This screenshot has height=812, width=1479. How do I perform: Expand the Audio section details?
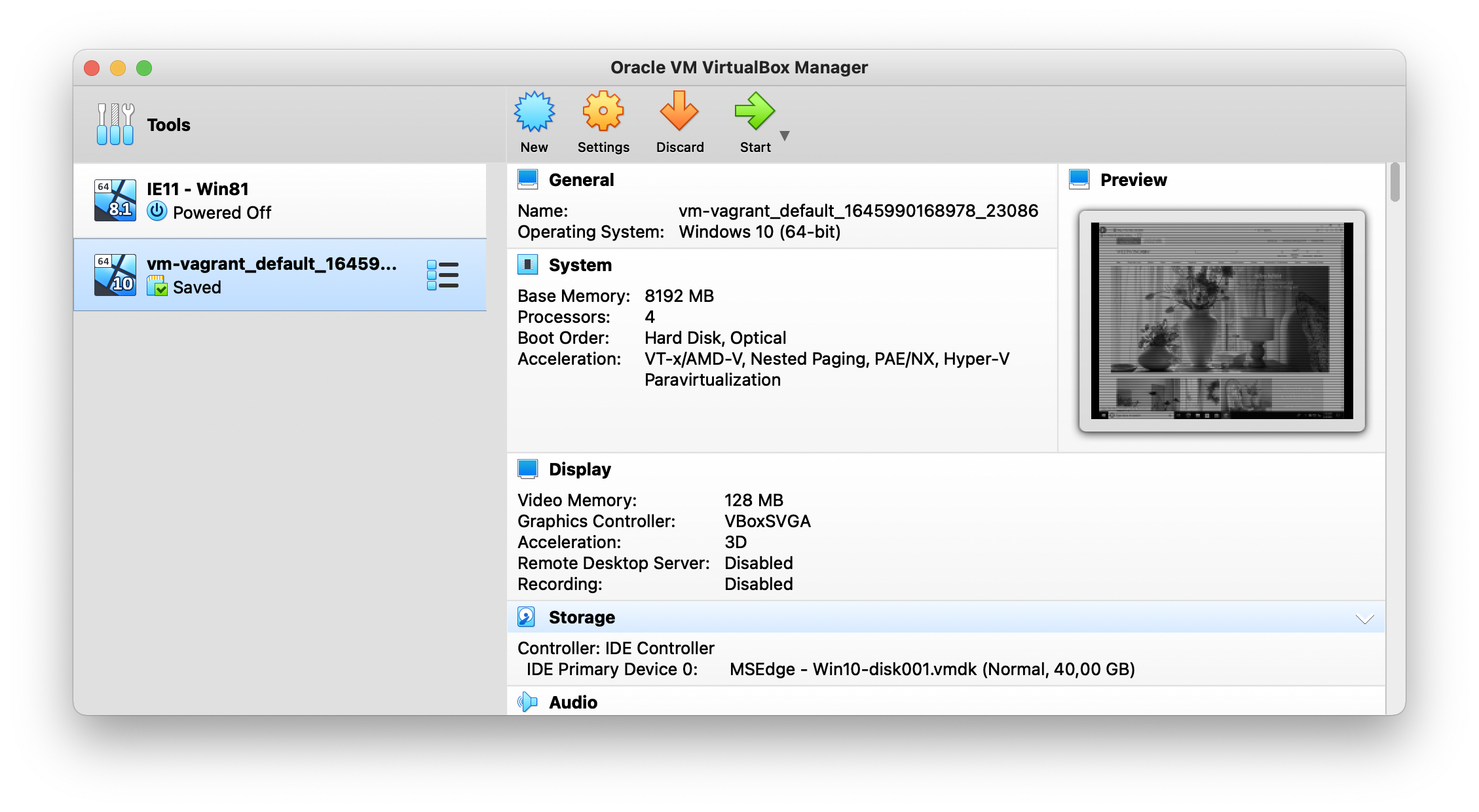click(x=572, y=701)
